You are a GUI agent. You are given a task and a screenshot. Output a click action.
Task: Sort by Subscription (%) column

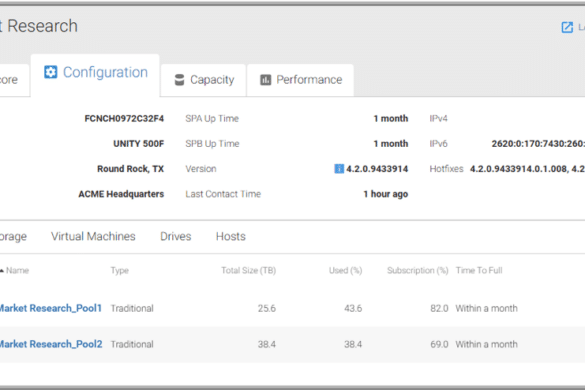click(417, 271)
